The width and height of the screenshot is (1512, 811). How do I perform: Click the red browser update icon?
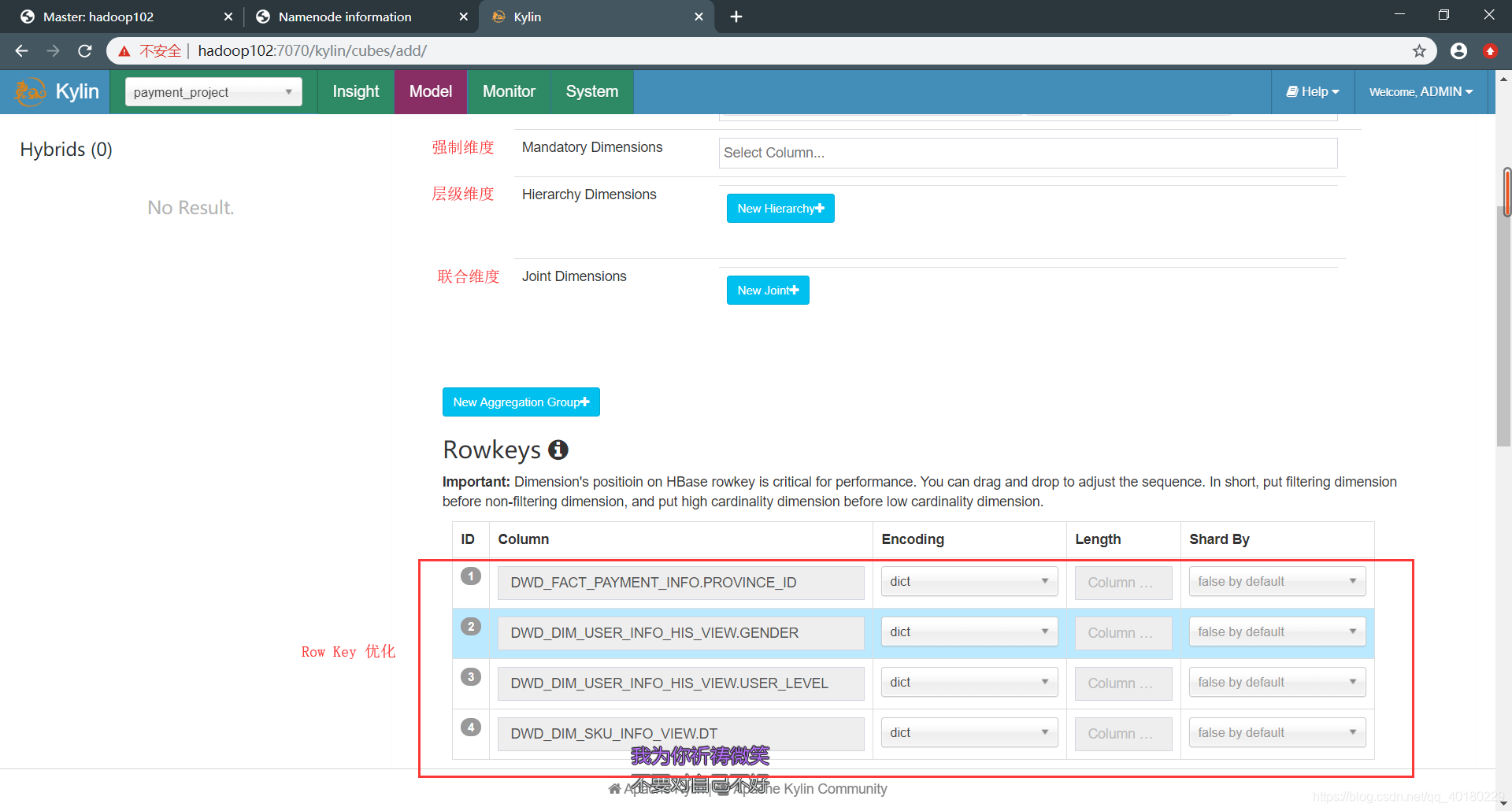(1490, 51)
